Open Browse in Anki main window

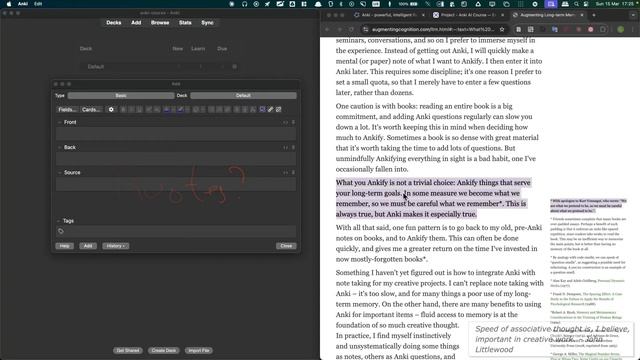tap(160, 23)
